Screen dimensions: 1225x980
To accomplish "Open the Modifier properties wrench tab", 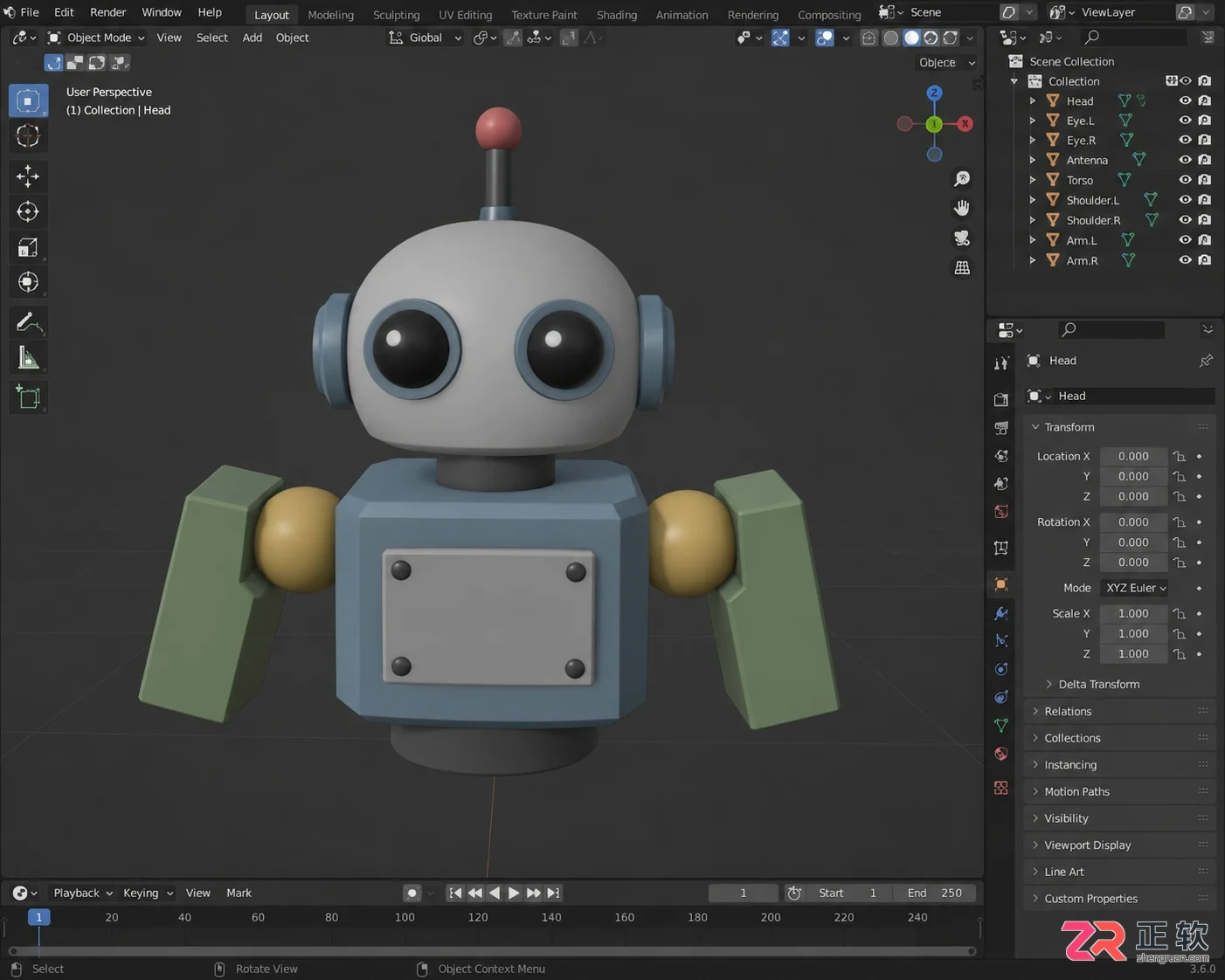I will [1001, 613].
